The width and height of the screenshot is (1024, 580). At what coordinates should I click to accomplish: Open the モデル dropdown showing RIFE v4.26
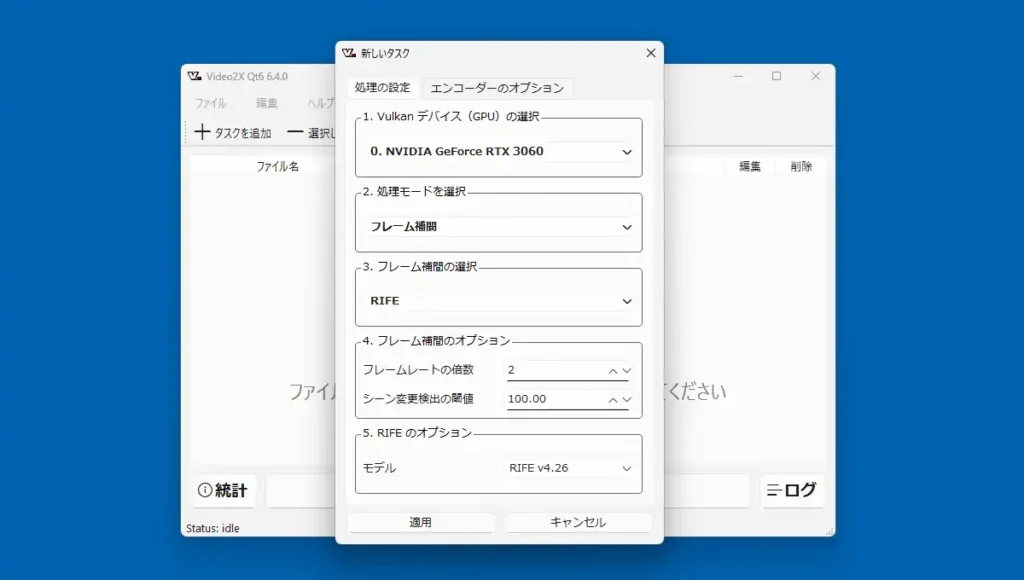[569, 468]
